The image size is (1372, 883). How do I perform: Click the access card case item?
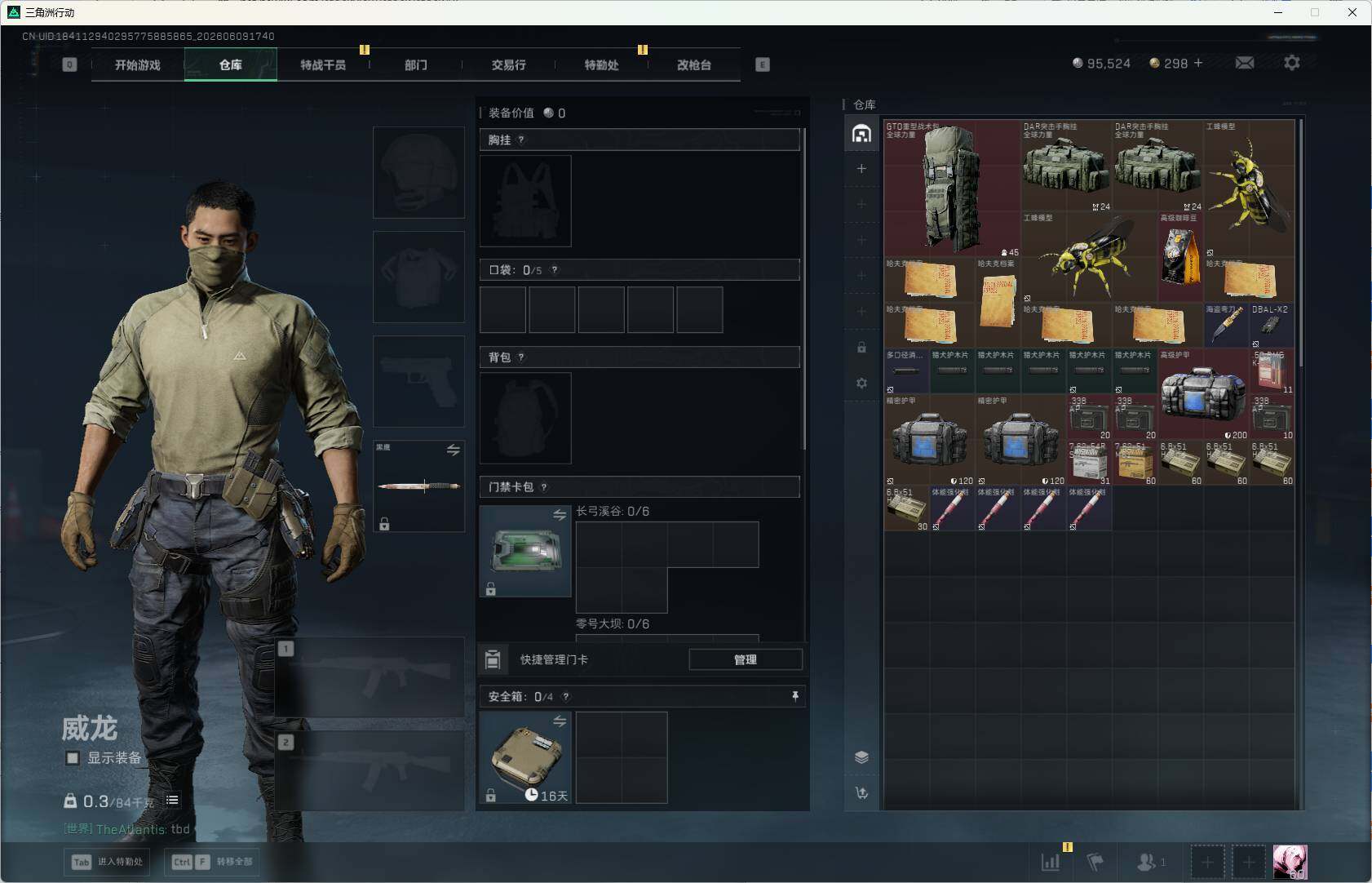click(525, 551)
